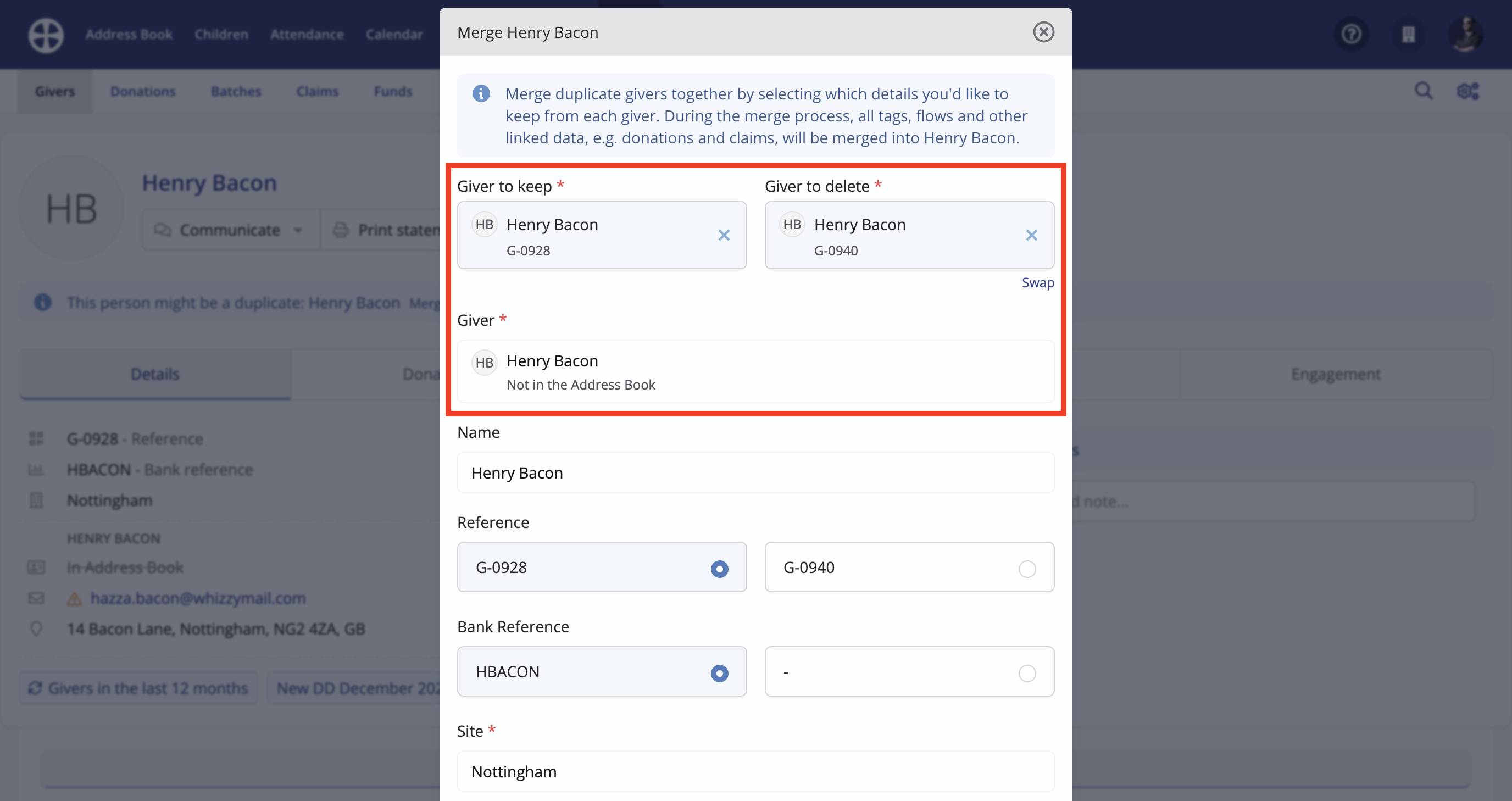The height and width of the screenshot is (801, 1512).
Task: Open the building sites icon
Action: [x=1408, y=34]
